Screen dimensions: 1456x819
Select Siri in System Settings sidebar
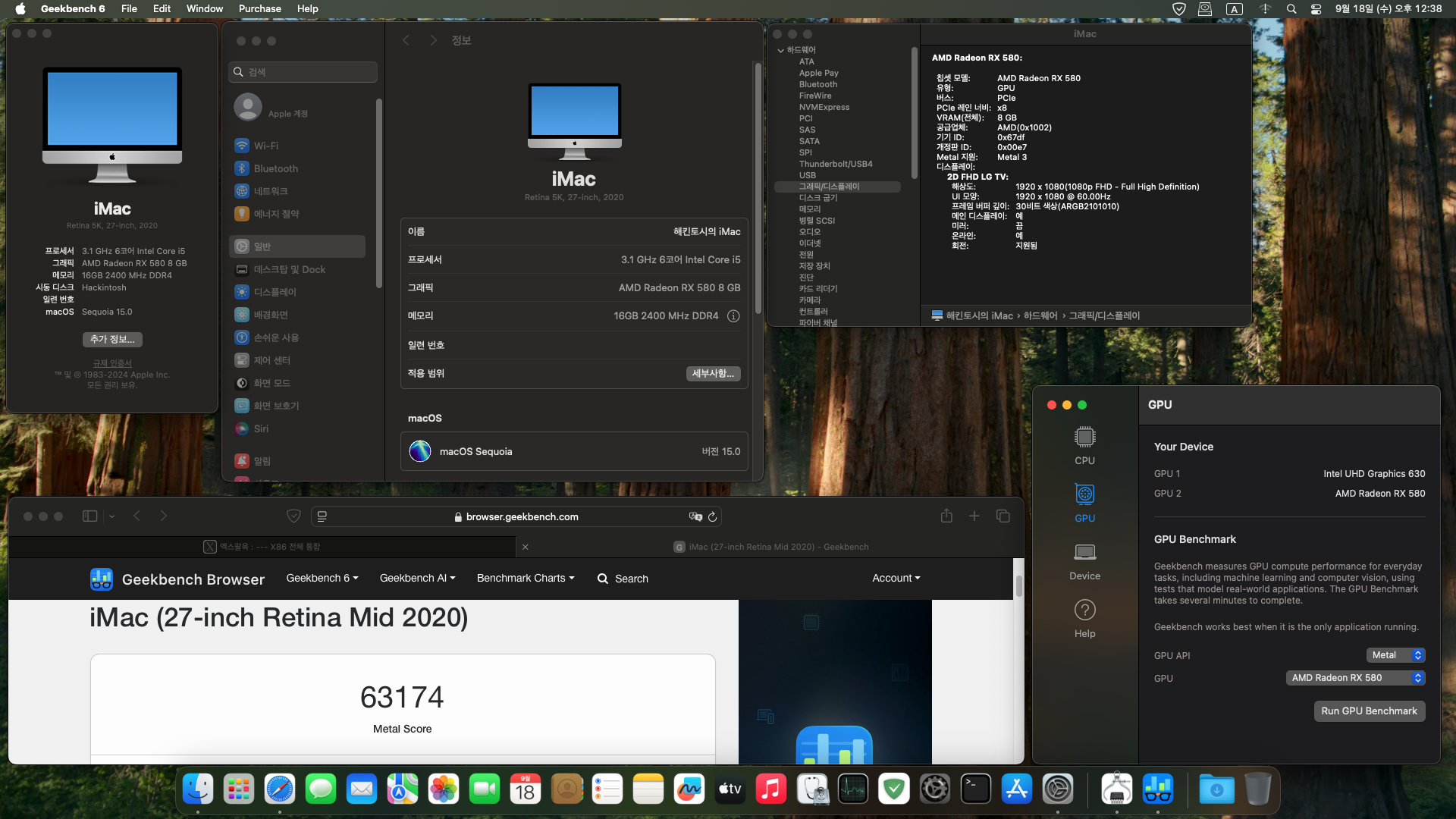[297, 428]
